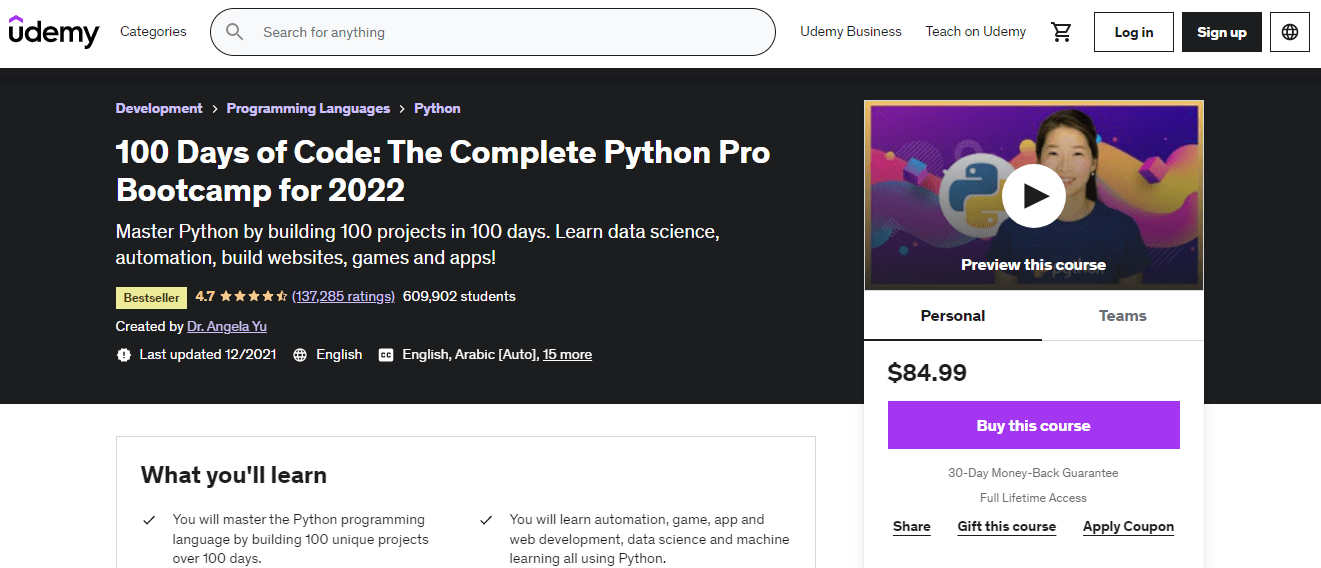Click the magnifying glass search icon

pos(235,32)
